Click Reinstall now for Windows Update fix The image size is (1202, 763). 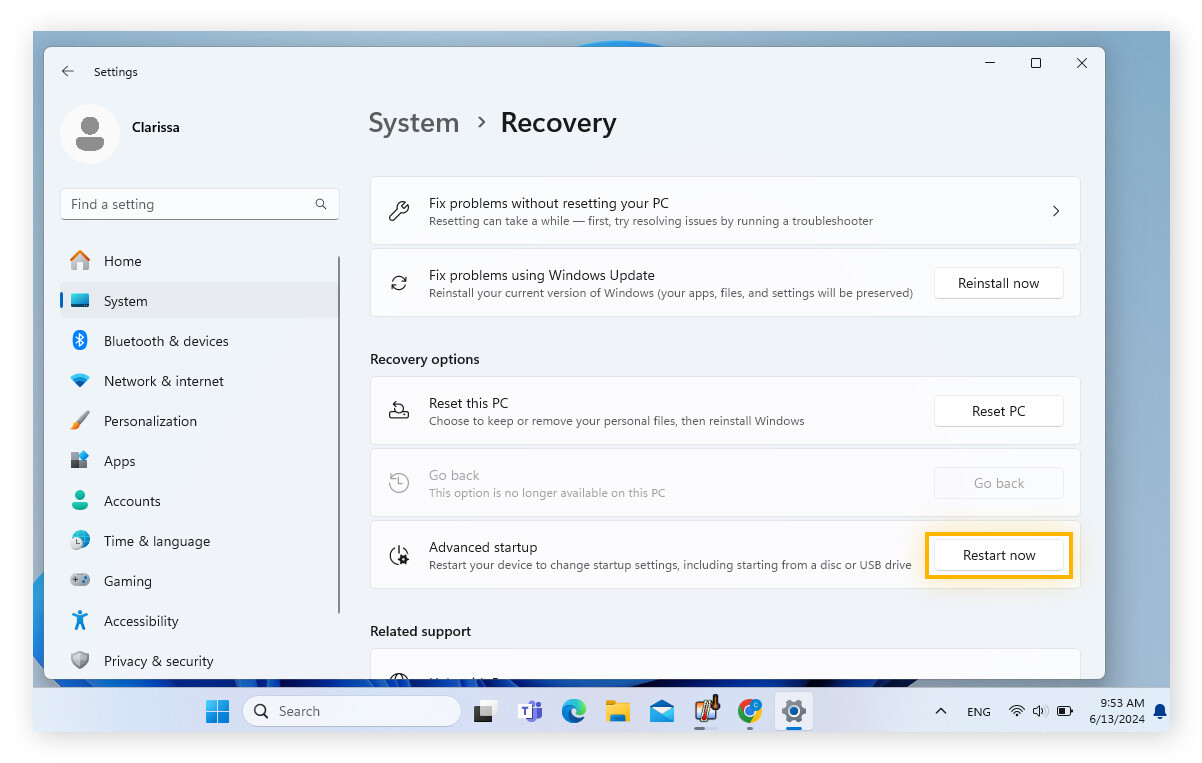(x=998, y=283)
